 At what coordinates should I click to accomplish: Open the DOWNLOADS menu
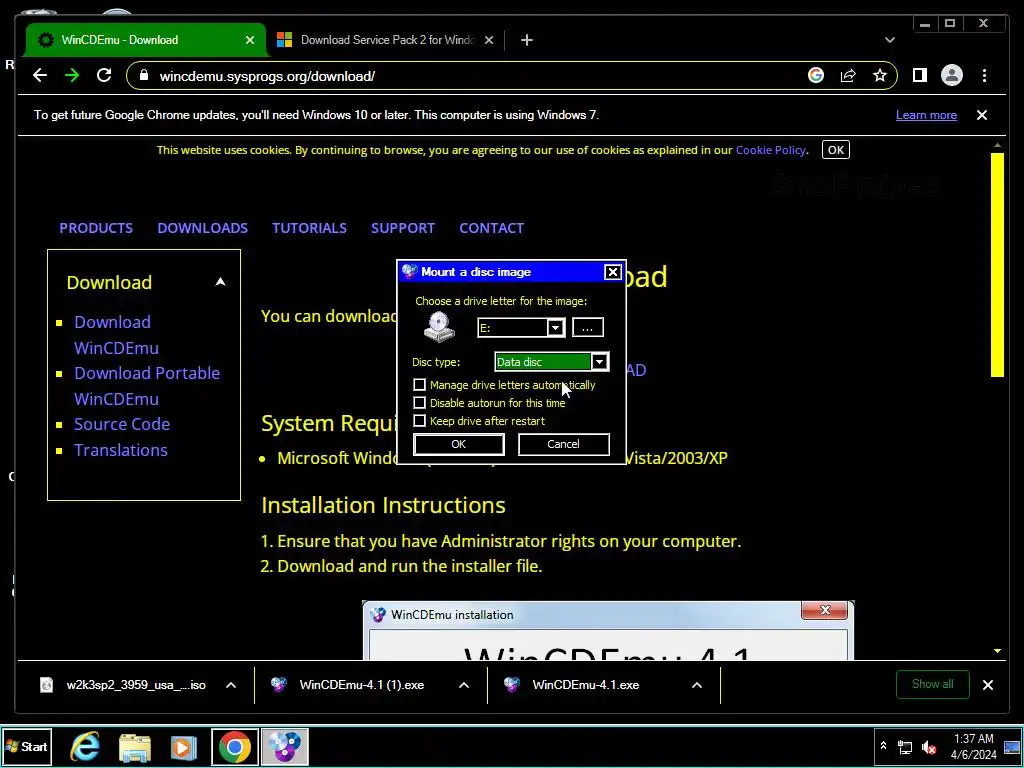click(x=202, y=228)
